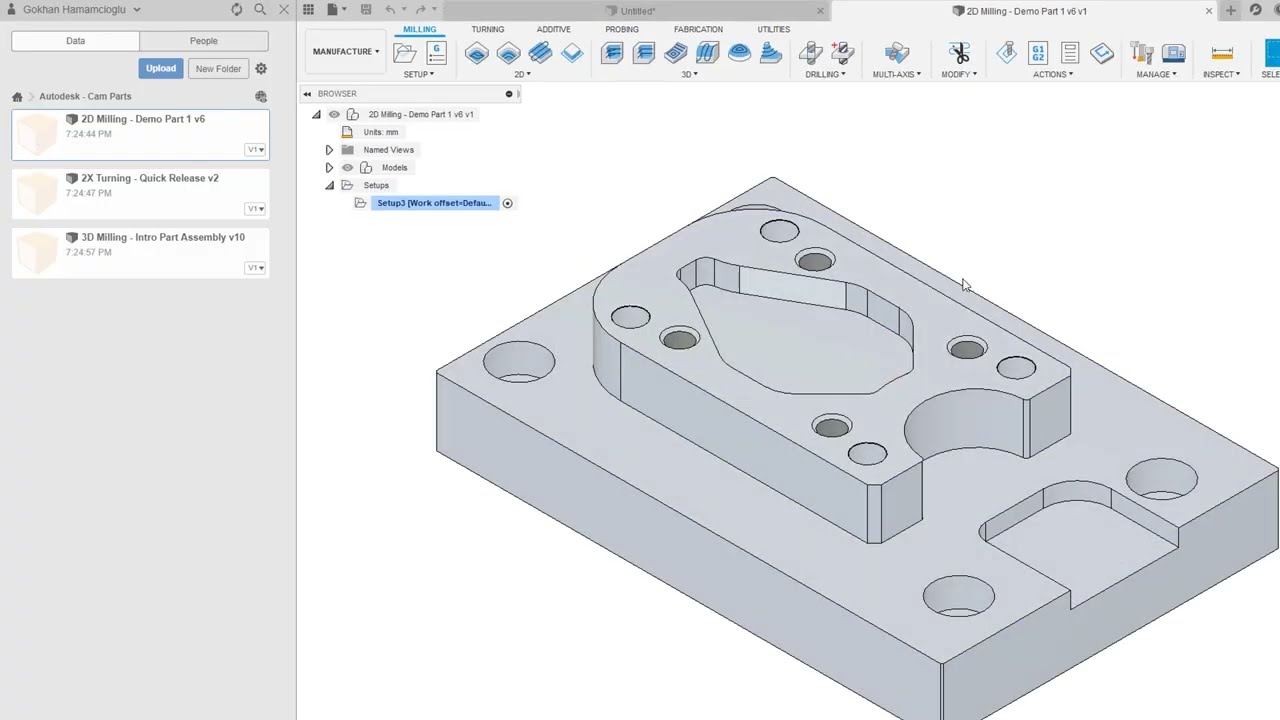Click the Measure ruler icon
Image resolution: width=1280 pixels, height=720 pixels.
pos(1222,53)
